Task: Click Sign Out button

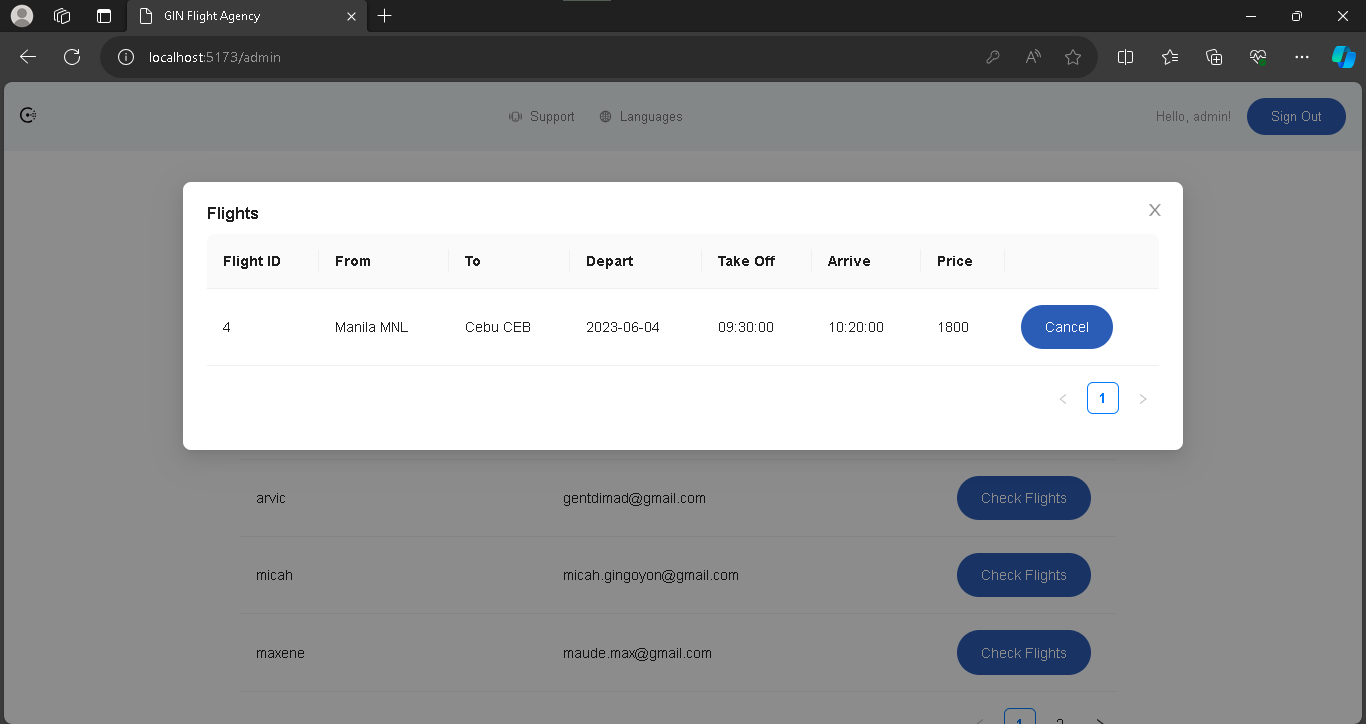Action: click(x=1296, y=116)
